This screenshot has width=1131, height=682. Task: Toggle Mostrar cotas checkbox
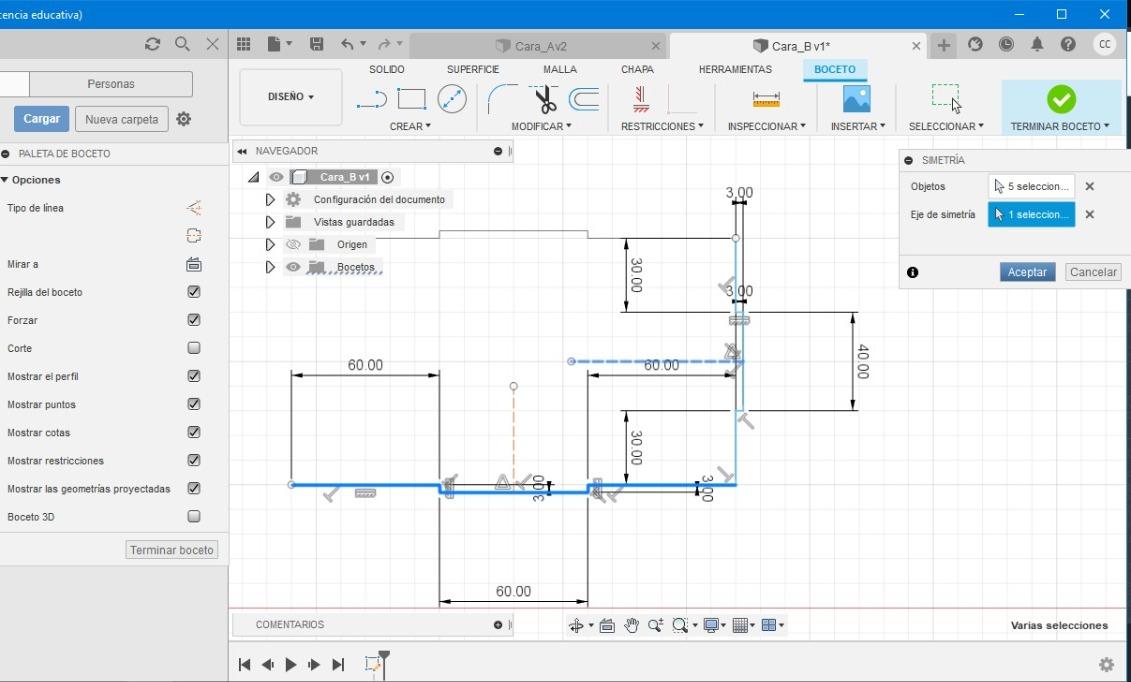[x=193, y=433]
